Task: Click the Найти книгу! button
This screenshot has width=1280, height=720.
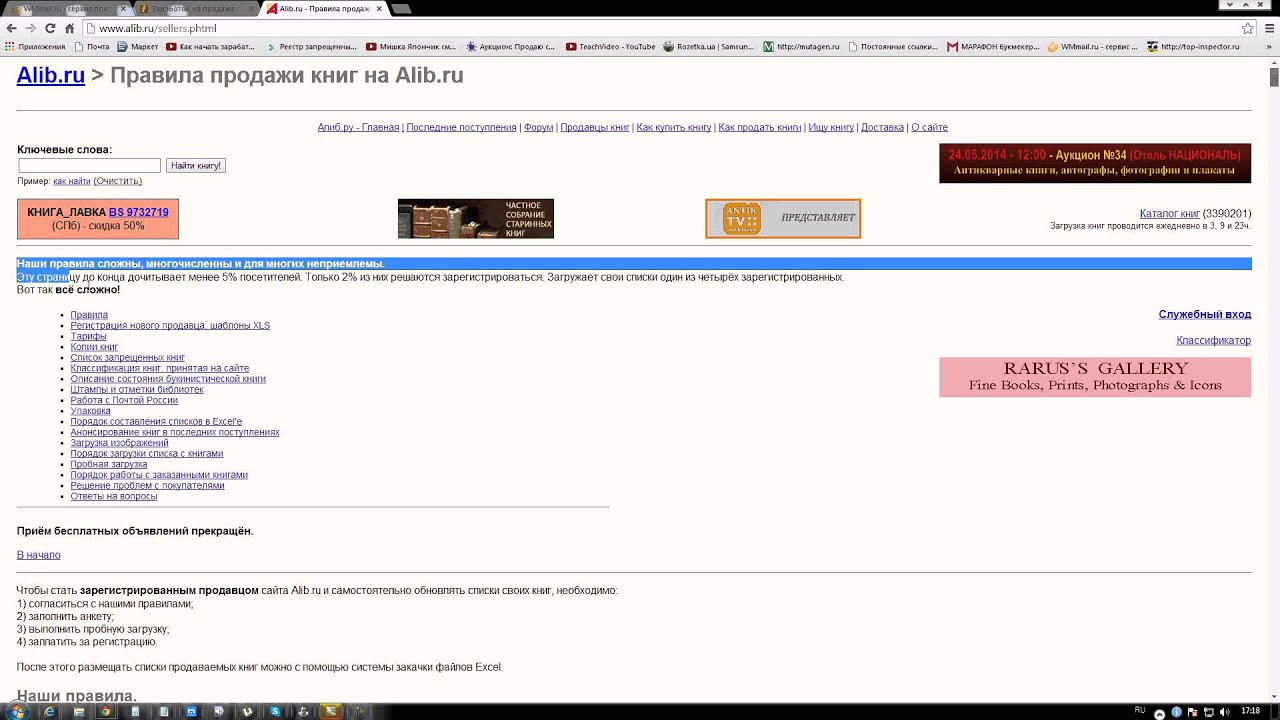Action: tap(196, 165)
